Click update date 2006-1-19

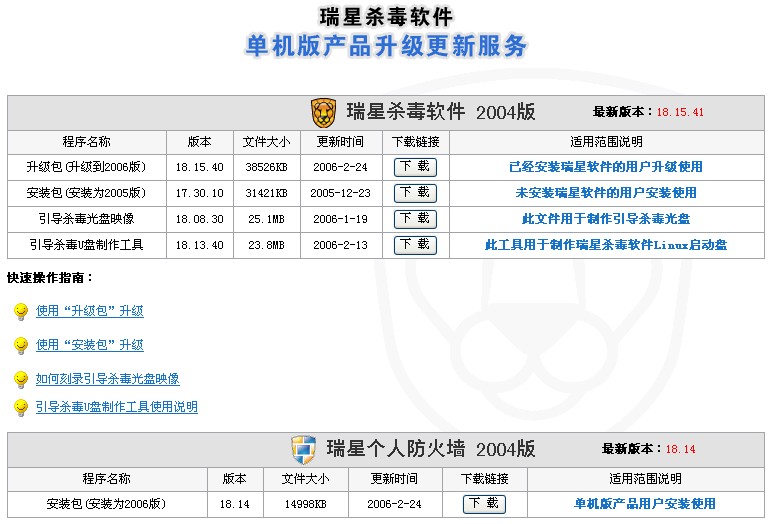[340, 219]
